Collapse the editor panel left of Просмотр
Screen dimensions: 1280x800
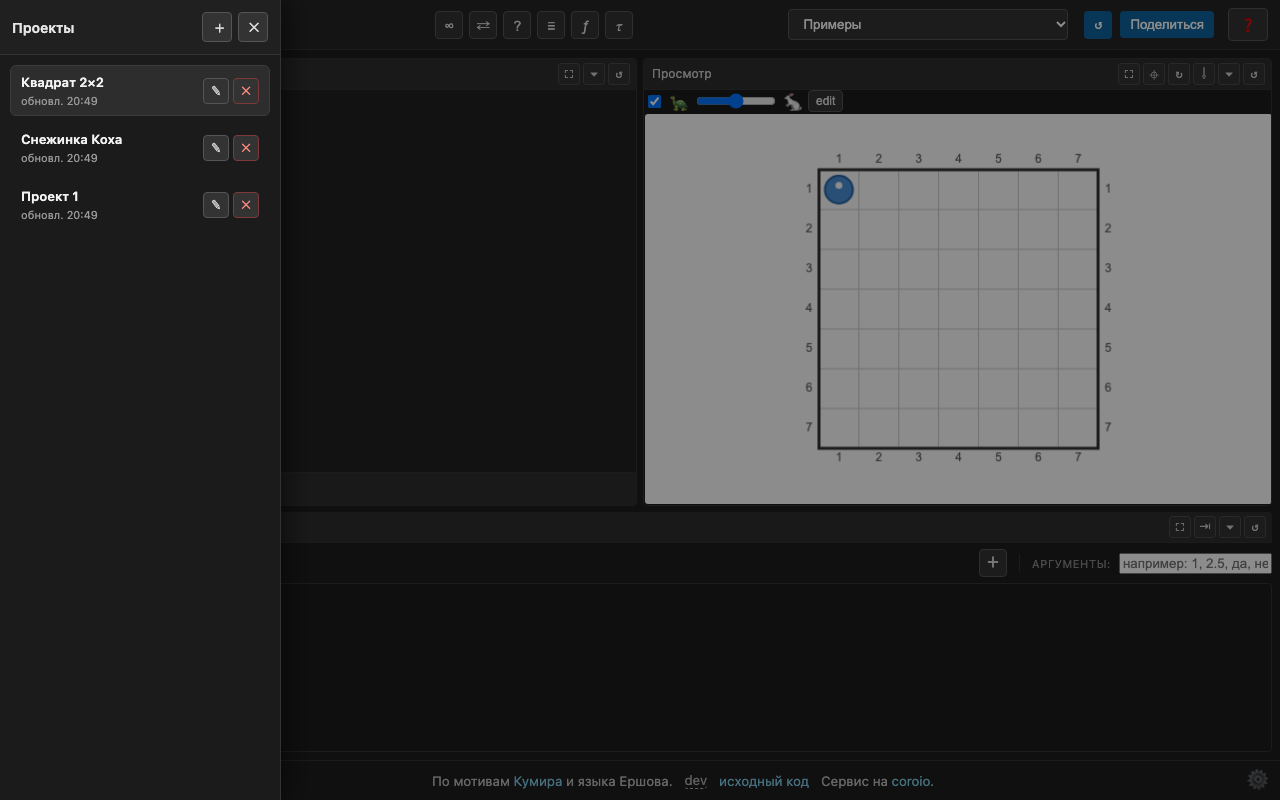[594, 74]
